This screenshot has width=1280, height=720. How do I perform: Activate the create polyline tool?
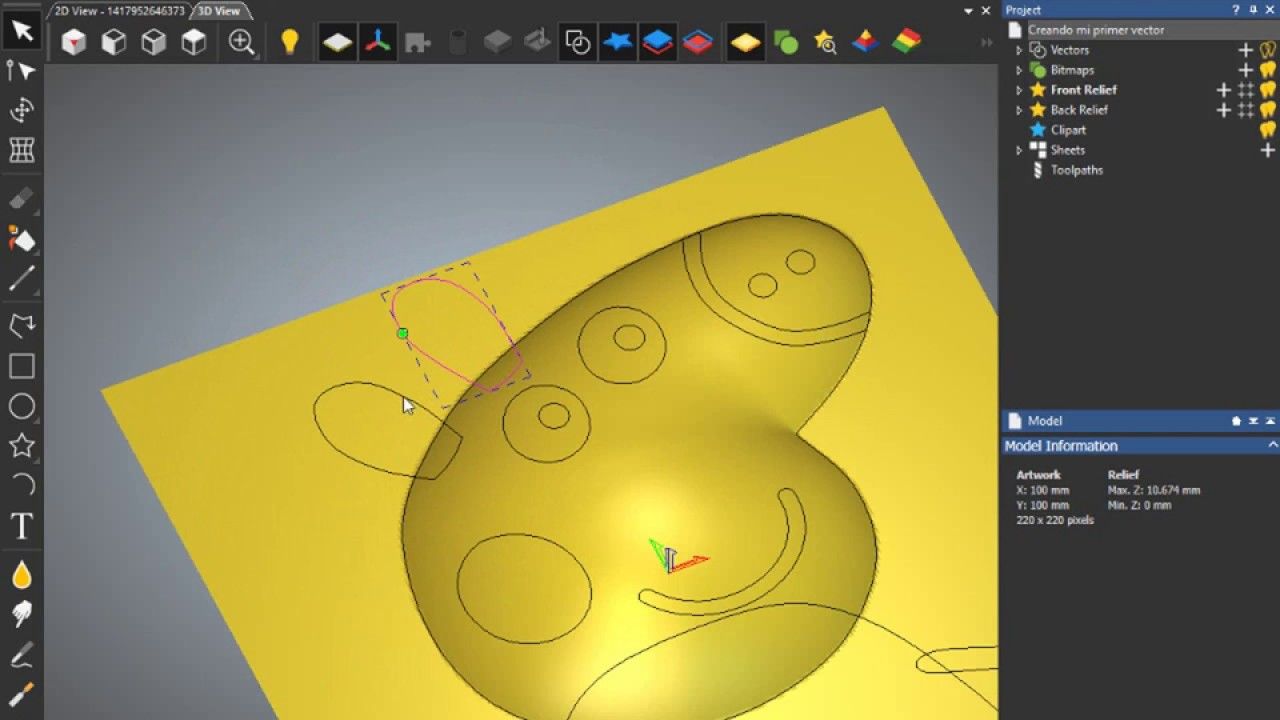(22, 323)
